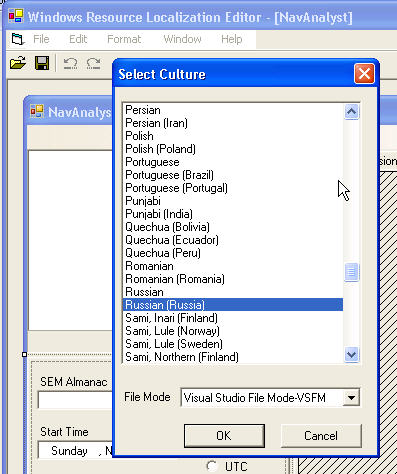The image size is (397, 474).
Task: Select Portuguese (Portugal) entry
Action: pyautogui.click(x=233, y=188)
